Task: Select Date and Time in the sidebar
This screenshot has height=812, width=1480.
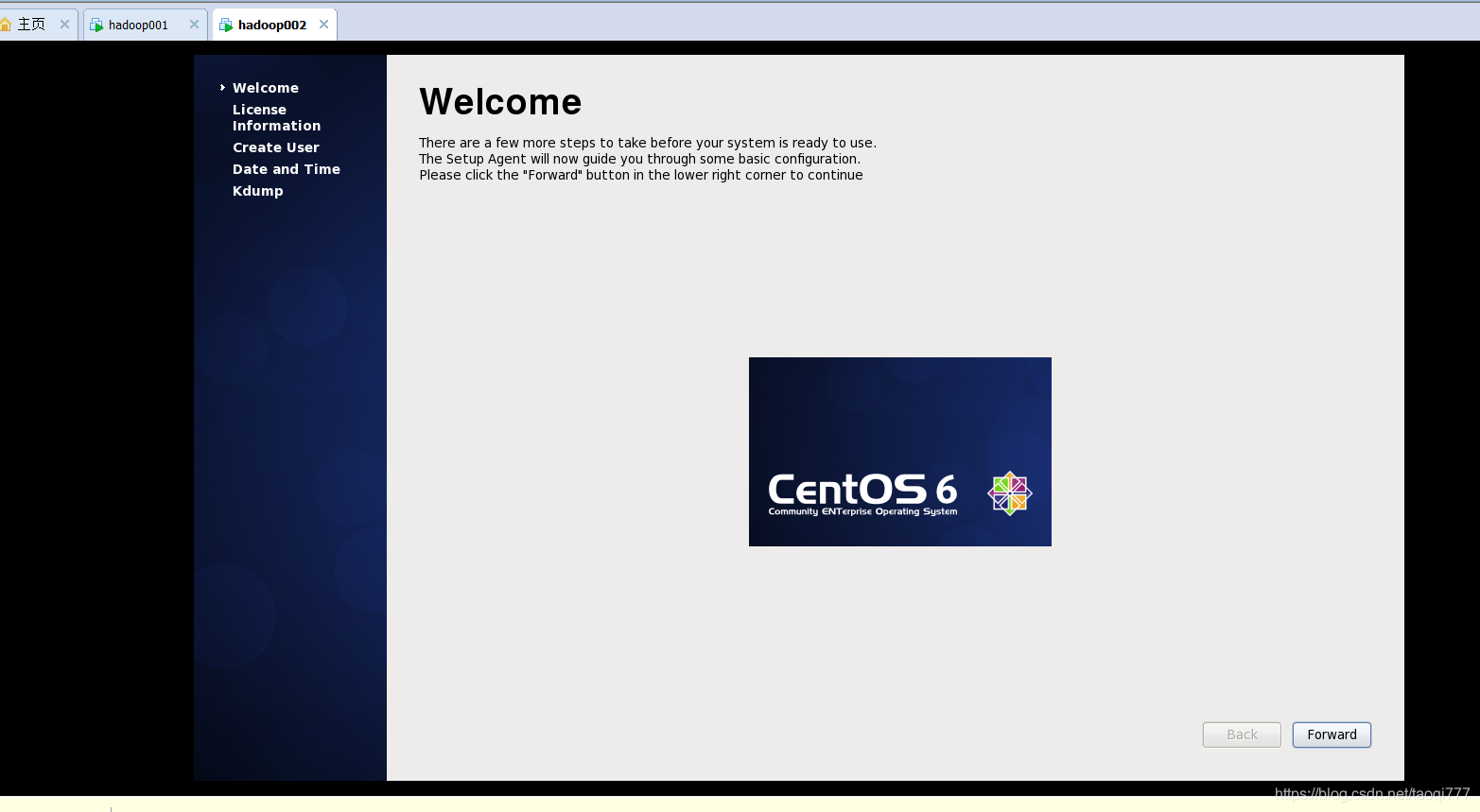Action: 287,169
